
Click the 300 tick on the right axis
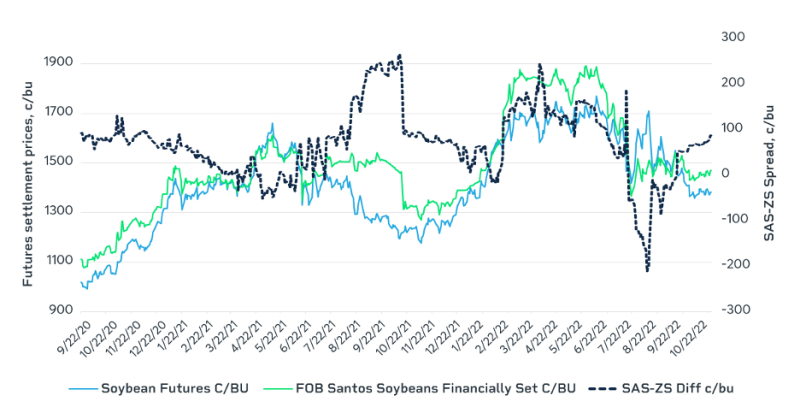point(734,37)
